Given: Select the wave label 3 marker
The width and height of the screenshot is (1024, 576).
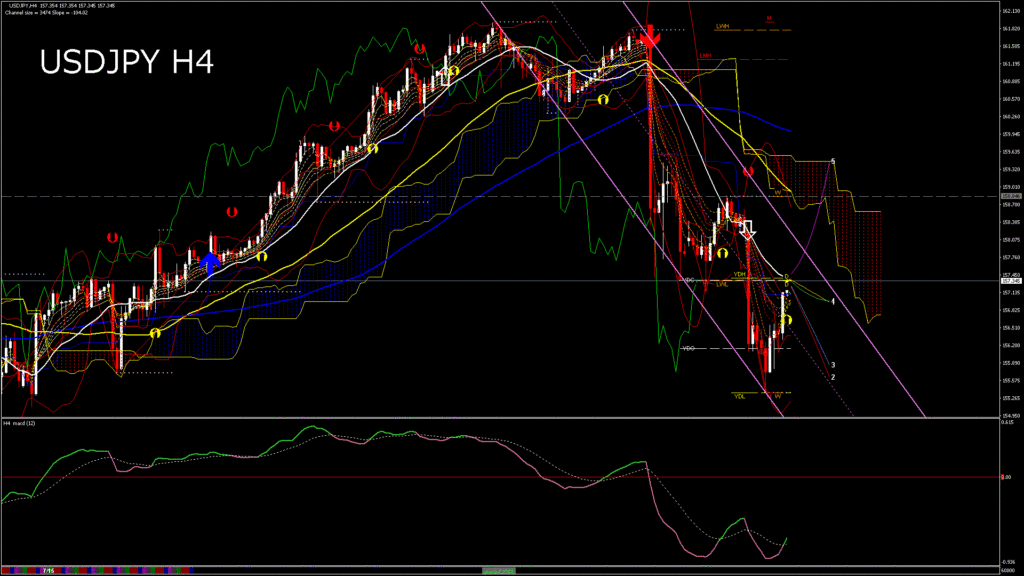Looking at the screenshot, I should [x=833, y=365].
